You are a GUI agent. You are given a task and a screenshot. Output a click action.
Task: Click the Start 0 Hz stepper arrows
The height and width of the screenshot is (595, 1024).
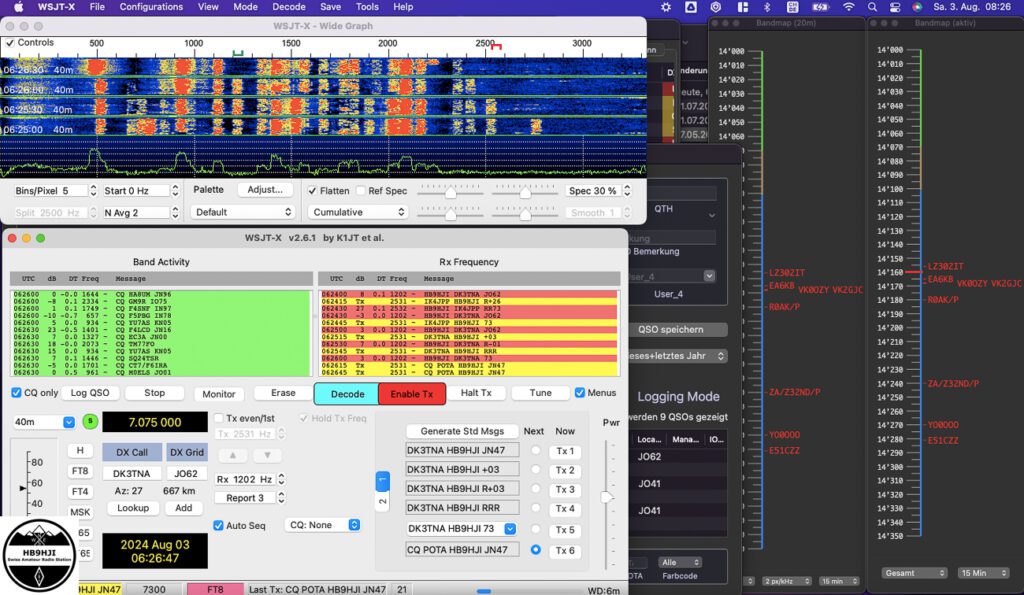point(175,191)
